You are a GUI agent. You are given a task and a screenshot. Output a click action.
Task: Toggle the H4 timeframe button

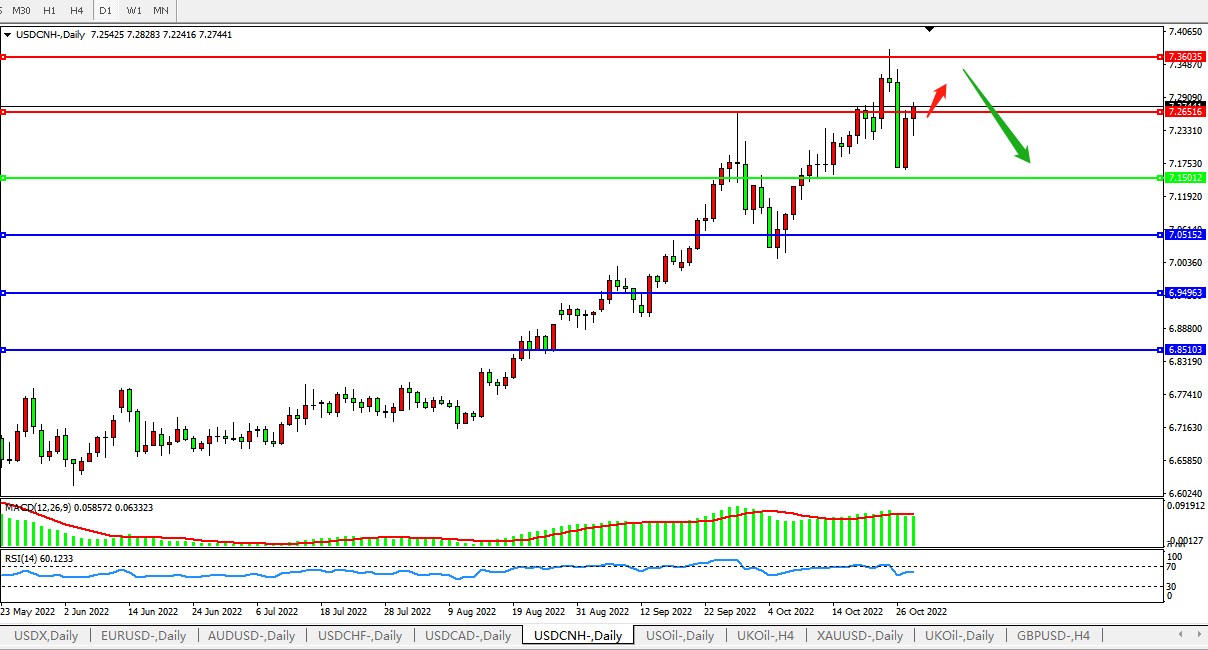77,10
